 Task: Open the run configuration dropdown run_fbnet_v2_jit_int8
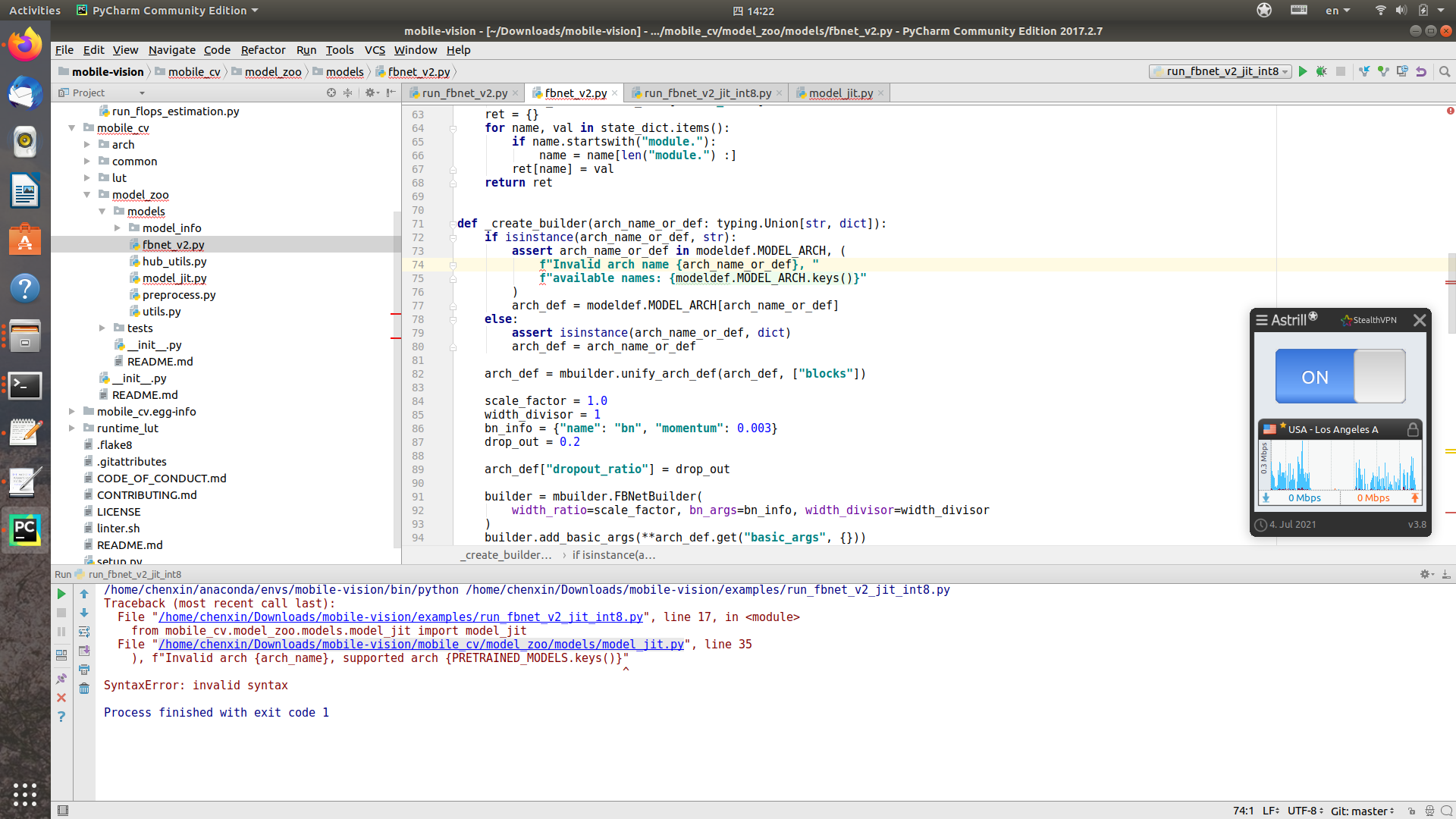[x=1220, y=71]
